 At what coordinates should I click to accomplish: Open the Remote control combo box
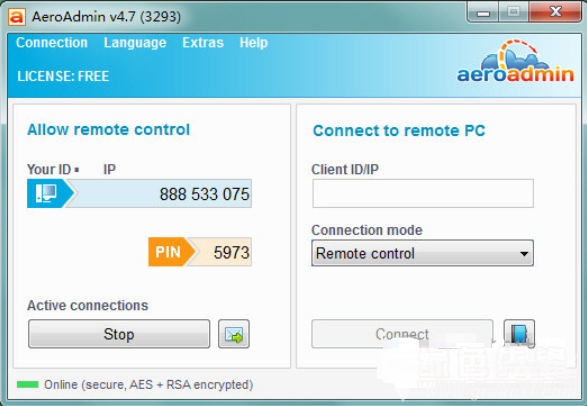[x=422, y=253]
